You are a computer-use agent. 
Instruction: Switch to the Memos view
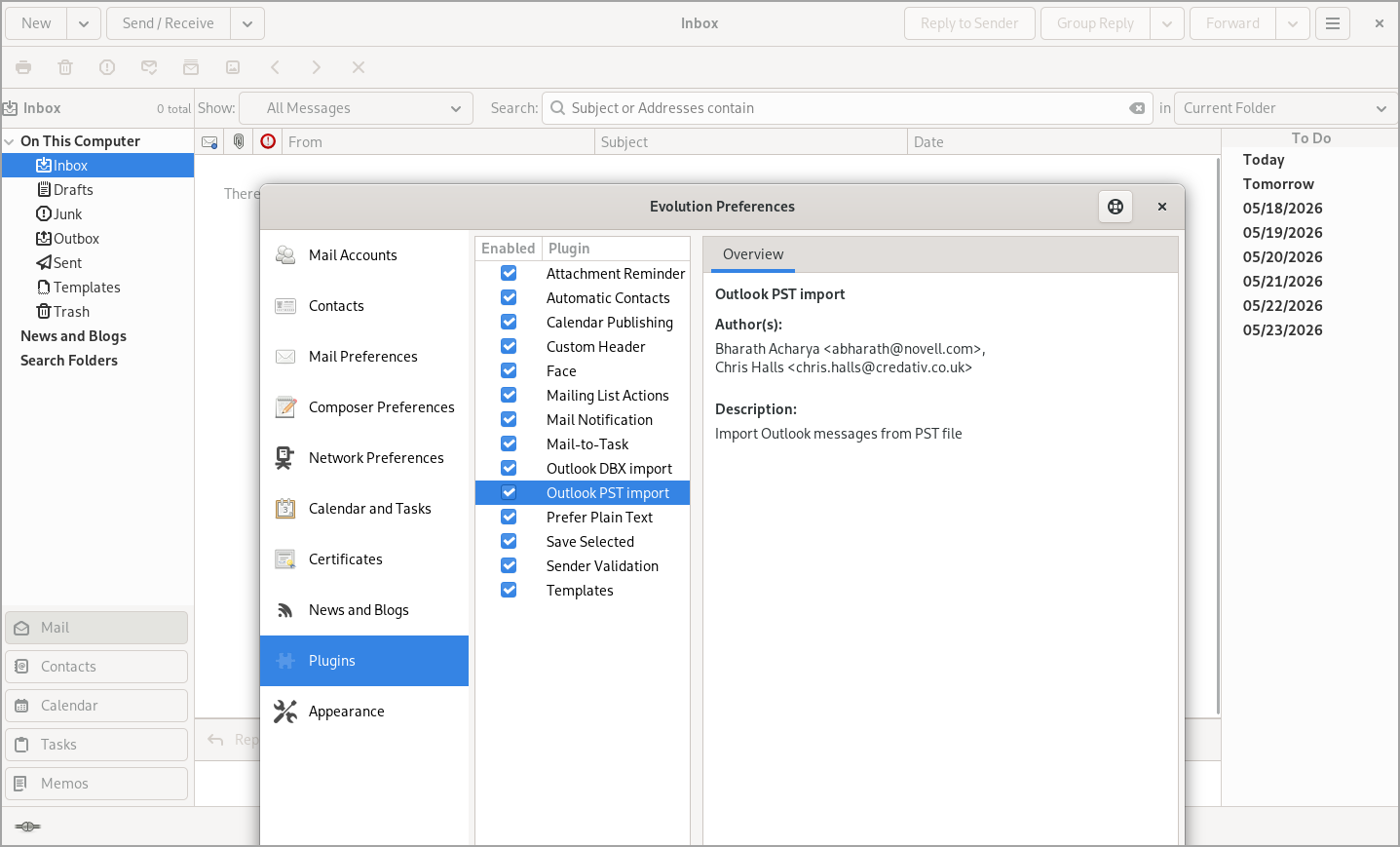(x=96, y=784)
